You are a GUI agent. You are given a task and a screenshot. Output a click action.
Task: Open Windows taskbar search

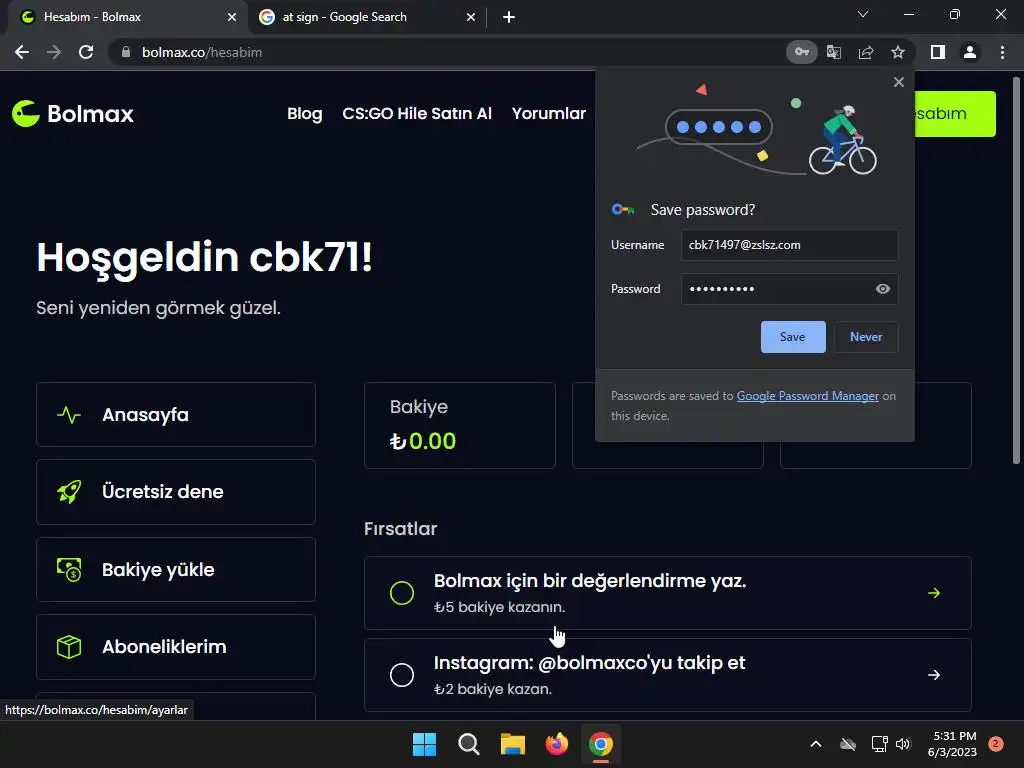point(468,744)
